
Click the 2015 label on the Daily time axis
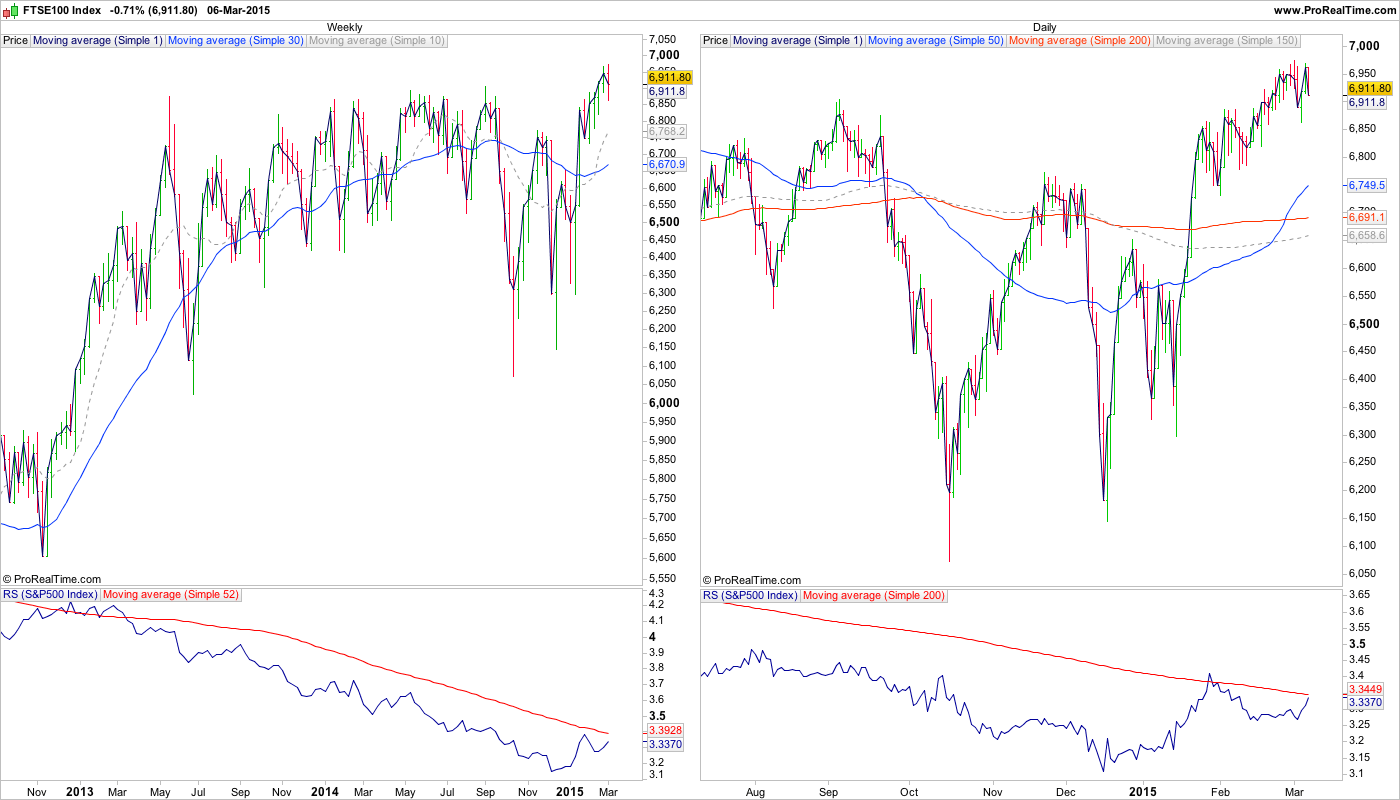pyautogui.click(x=1144, y=792)
